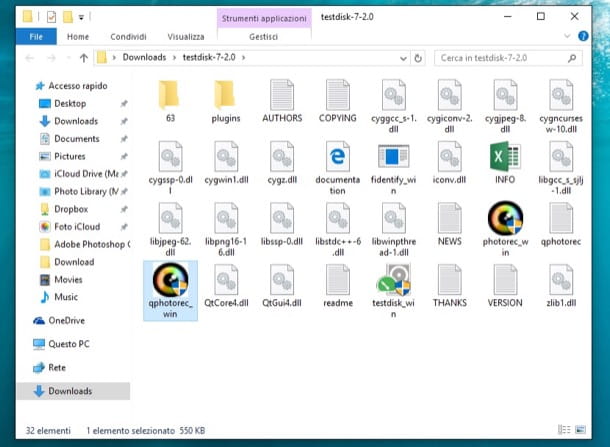Viewport: 610px width, 447px height.
Task: Select cygssp-0.dll file
Action: tap(170, 168)
